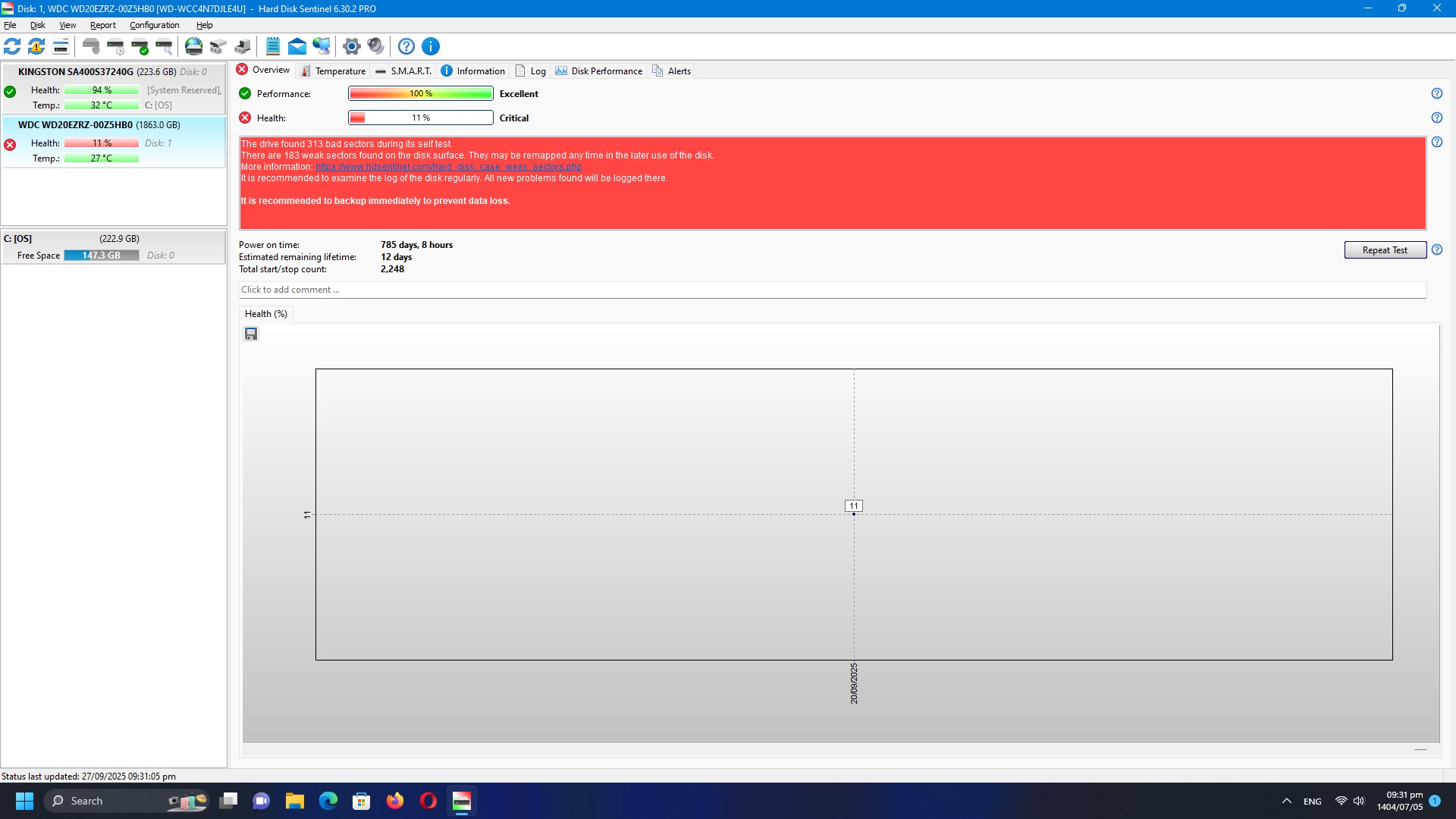This screenshot has width=1456, height=819.
Task: Click the blue Help question mark toolbar icon
Action: tap(406, 46)
